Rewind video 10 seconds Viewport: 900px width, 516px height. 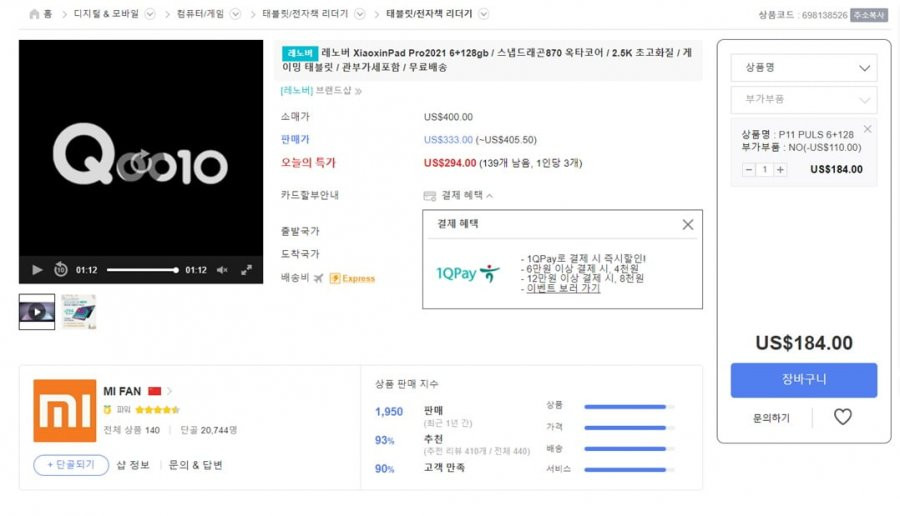[60, 269]
